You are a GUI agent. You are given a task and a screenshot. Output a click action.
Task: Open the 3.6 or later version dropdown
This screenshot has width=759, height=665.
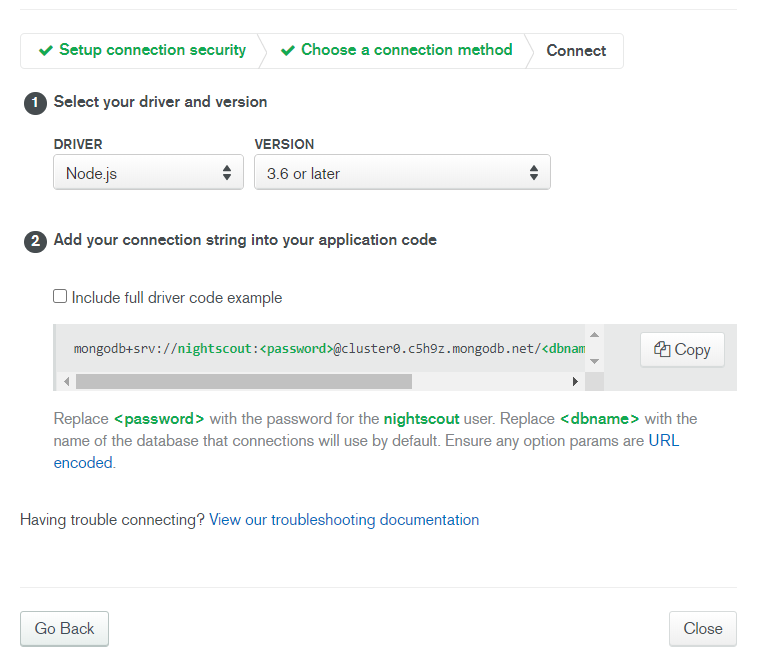tap(402, 172)
